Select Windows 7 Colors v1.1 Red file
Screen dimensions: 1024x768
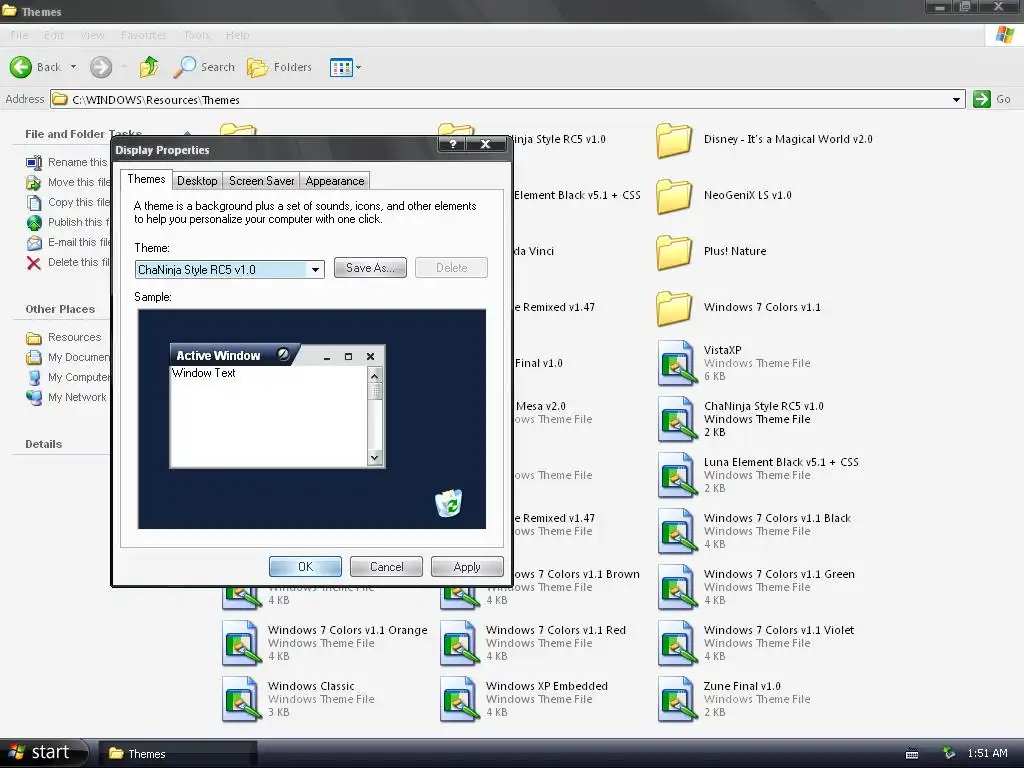(533, 643)
